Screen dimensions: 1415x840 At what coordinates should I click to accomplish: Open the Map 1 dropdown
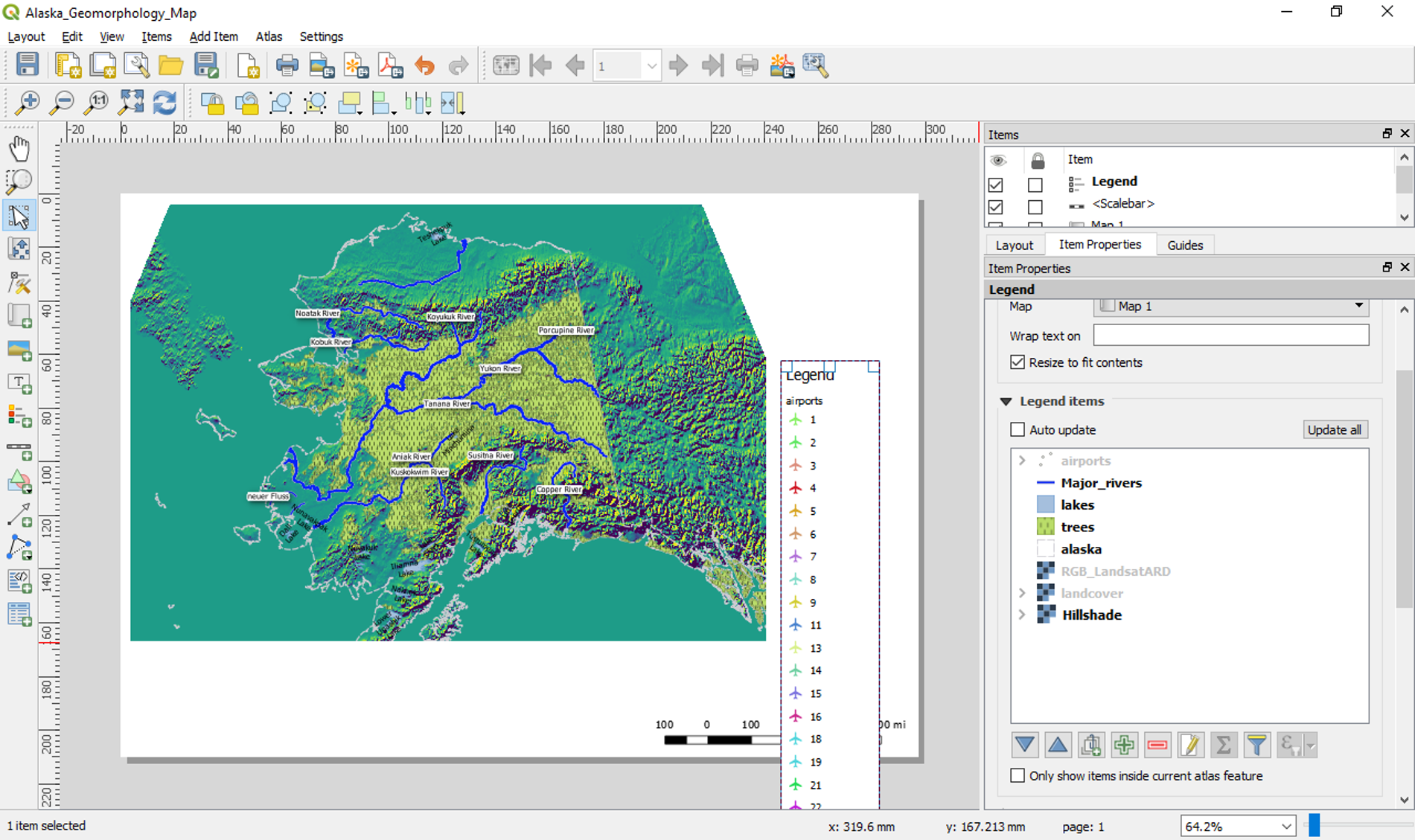click(x=1230, y=306)
